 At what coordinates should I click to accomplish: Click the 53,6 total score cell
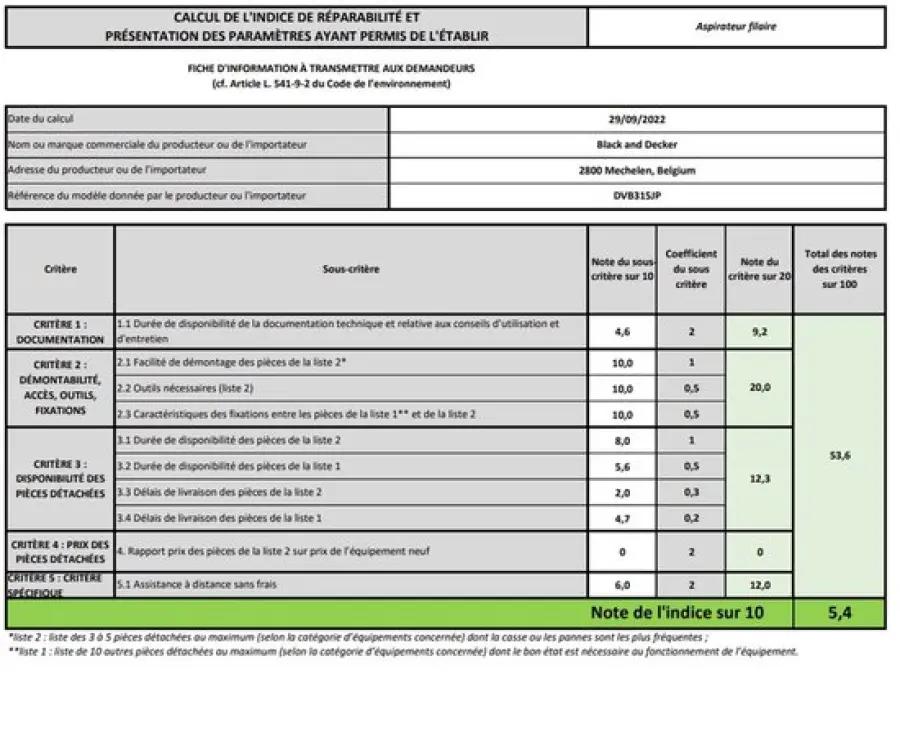pos(839,456)
